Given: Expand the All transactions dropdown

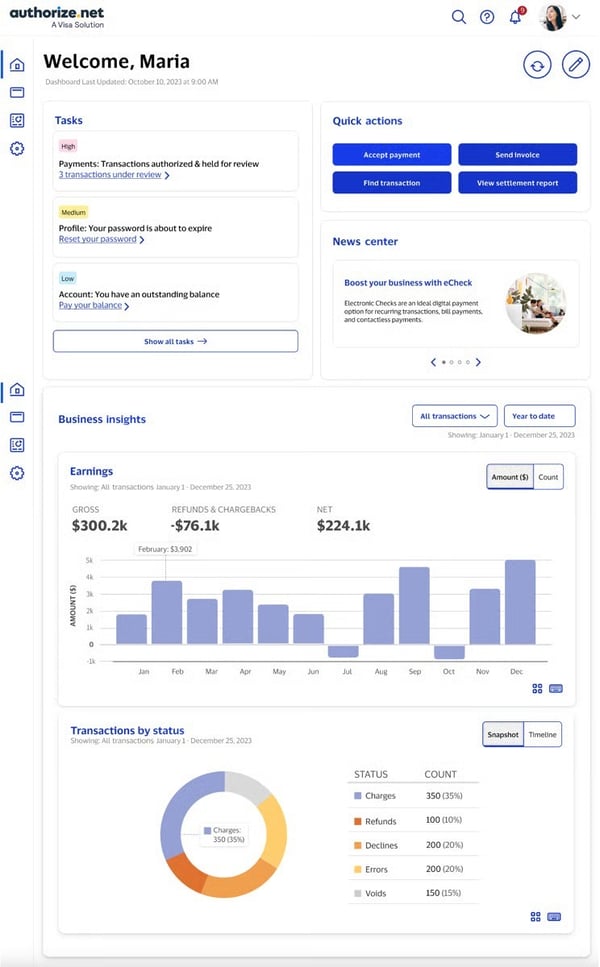Looking at the screenshot, I should point(454,416).
